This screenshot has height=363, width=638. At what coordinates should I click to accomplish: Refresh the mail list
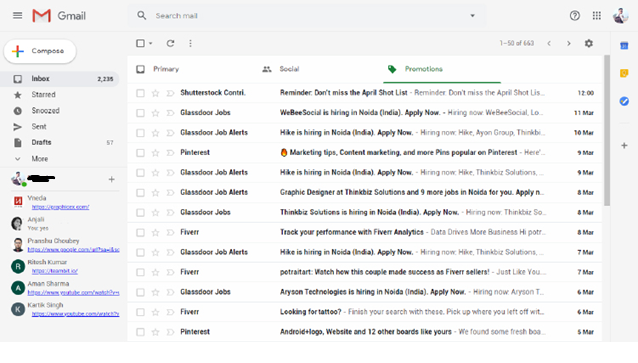tap(170, 43)
